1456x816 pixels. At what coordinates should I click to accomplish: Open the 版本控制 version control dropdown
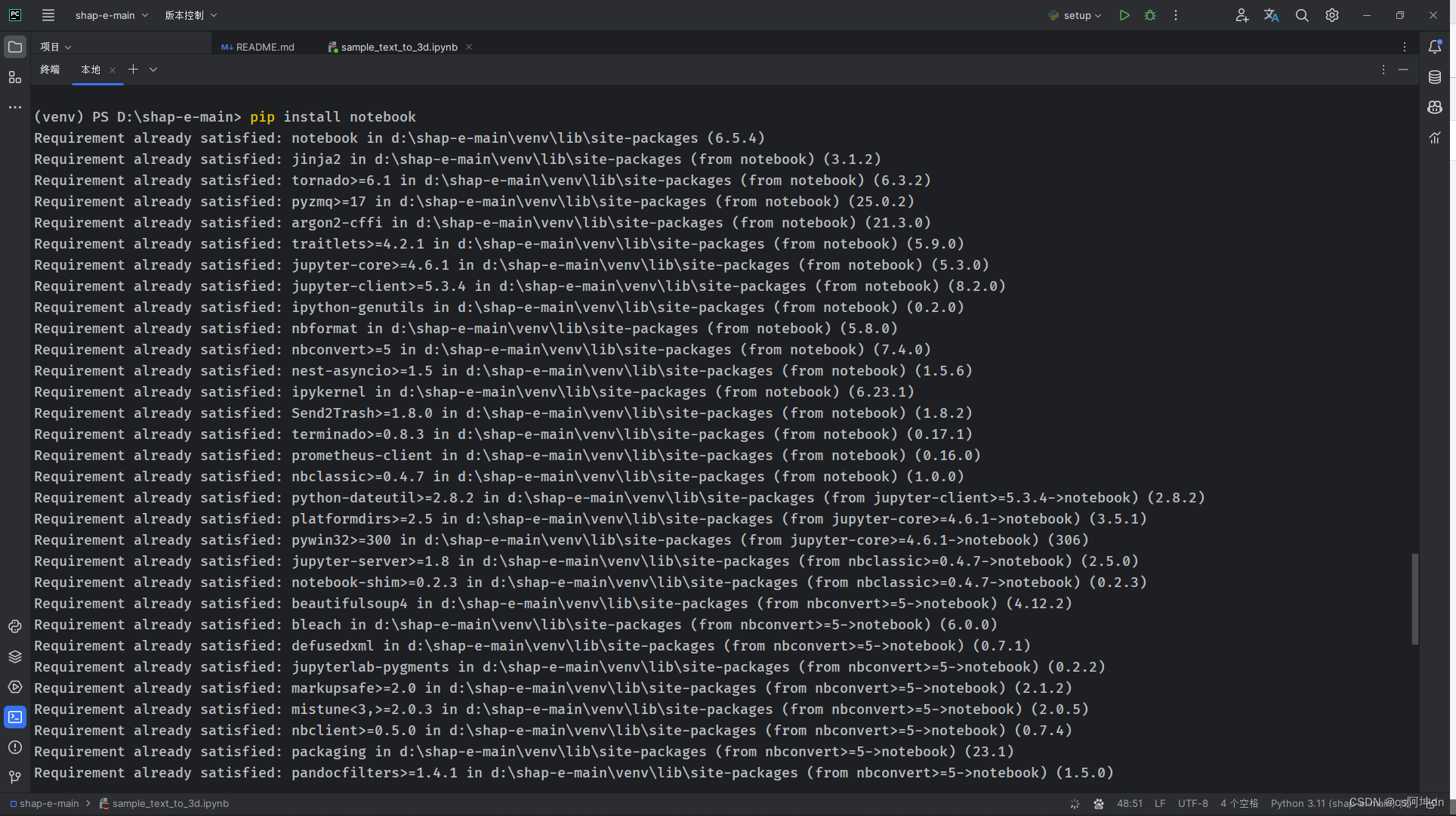[x=190, y=15]
